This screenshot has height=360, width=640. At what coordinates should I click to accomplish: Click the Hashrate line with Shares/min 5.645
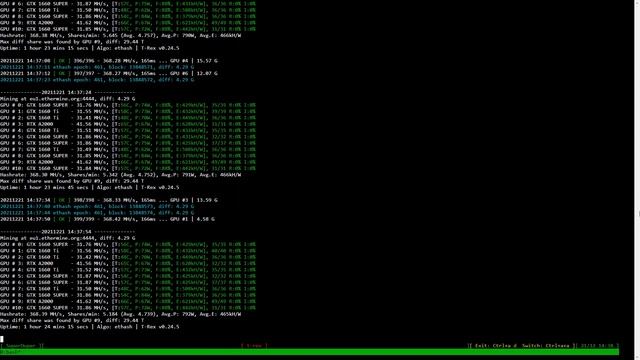120,36
